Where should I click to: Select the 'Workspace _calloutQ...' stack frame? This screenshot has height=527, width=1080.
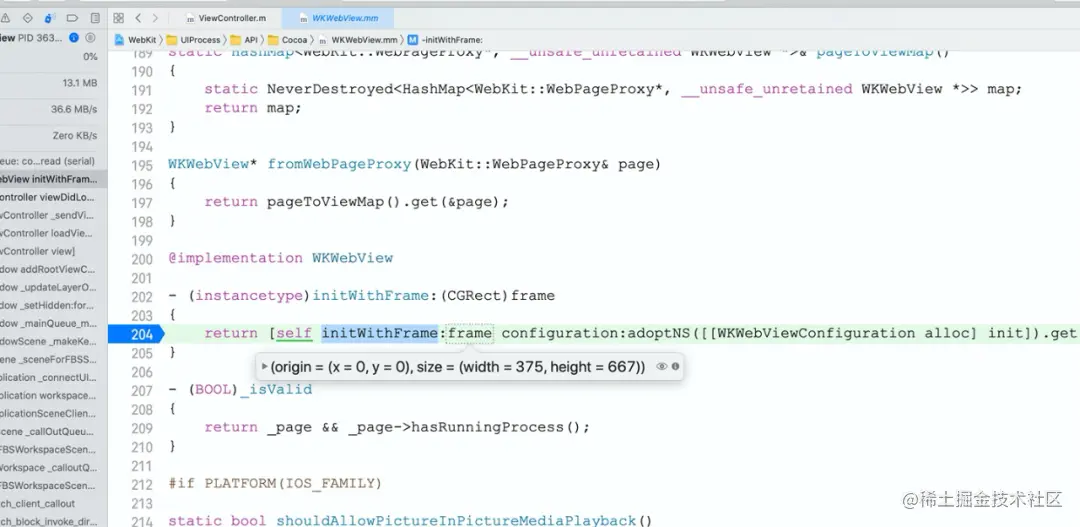coord(53,467)
